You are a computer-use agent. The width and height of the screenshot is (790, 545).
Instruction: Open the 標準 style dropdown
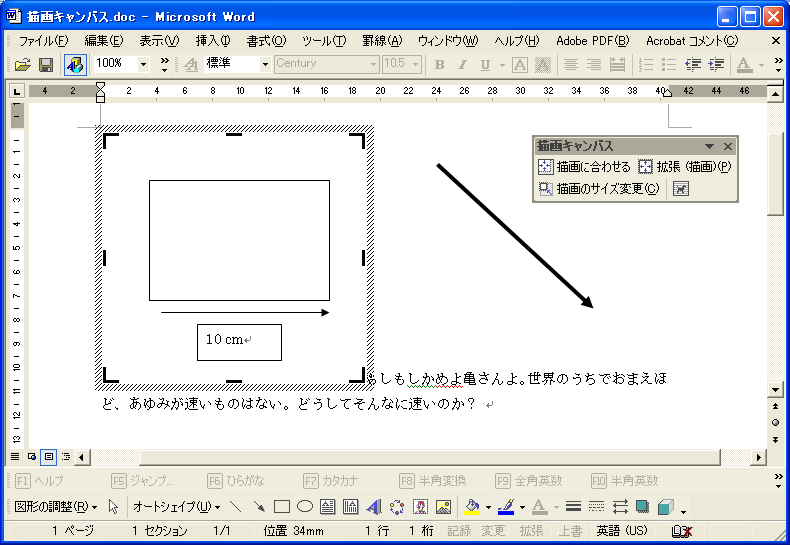(265, 64)
